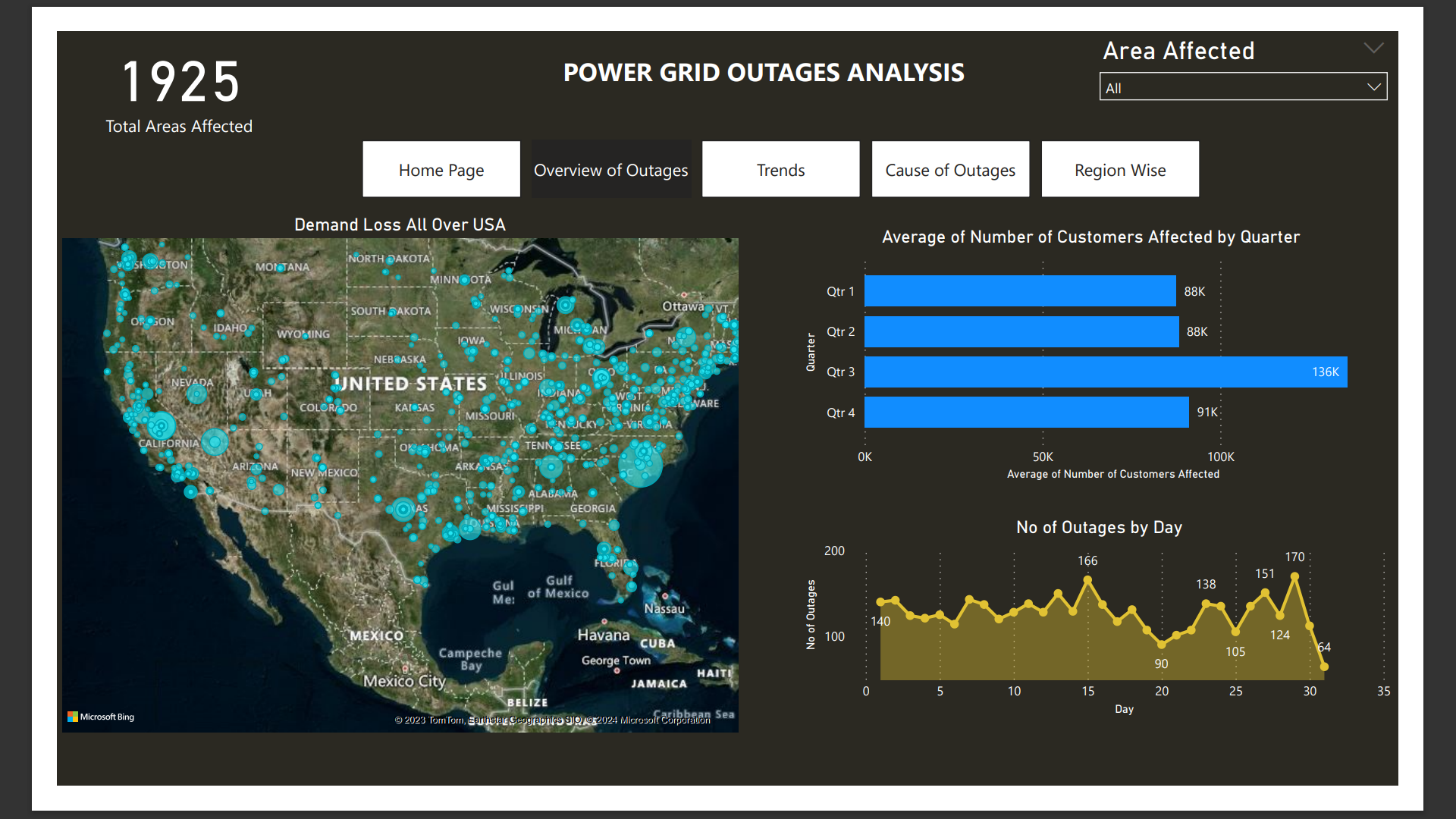This screenshot has width=1456, height=819.
Task: Click the Qtr 2 bar showing 88K
Action: pyautogui.click(x=1021, y=332)
